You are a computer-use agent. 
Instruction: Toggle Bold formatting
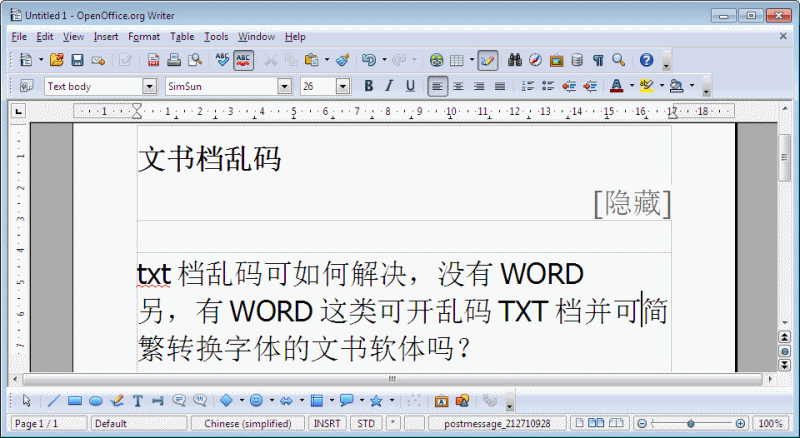pyautogui.click(x=368, y=86)
